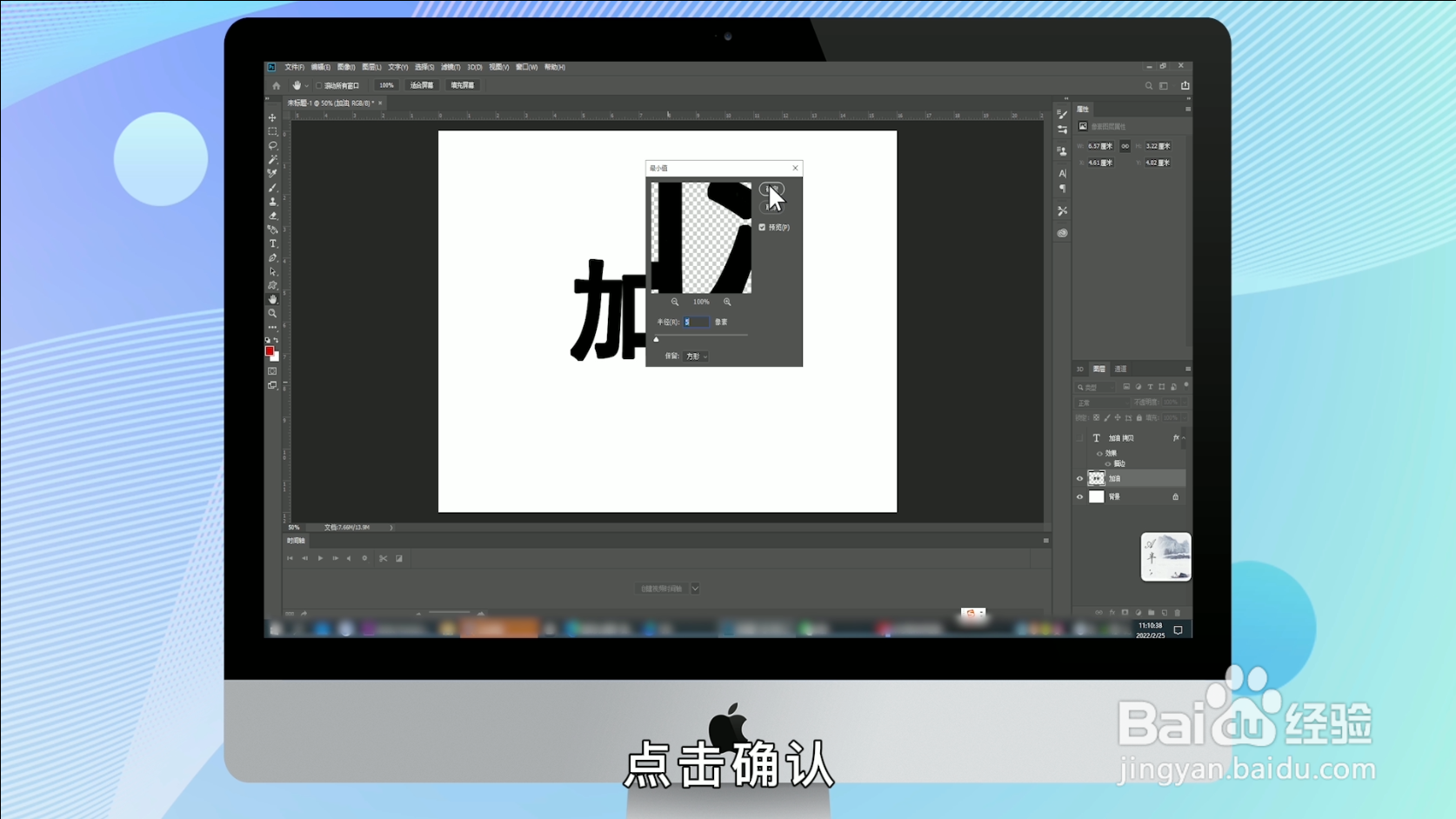The width and height of the screenshot is (1456, 819).
Task: Select the Type tool
Action: (x=272, y=244)
